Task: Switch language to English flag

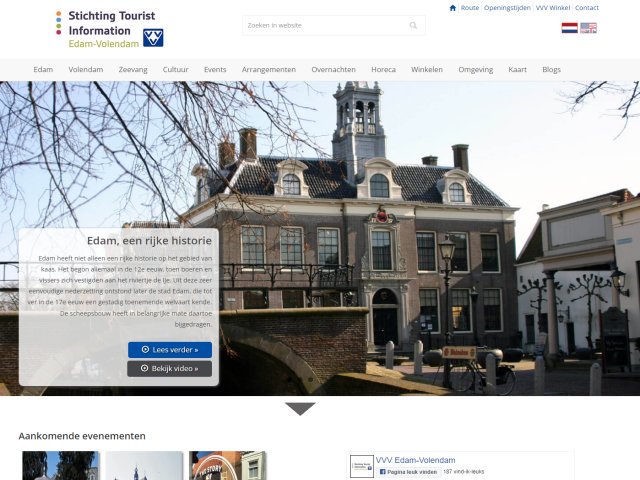Action: click(x=588, y=28)
